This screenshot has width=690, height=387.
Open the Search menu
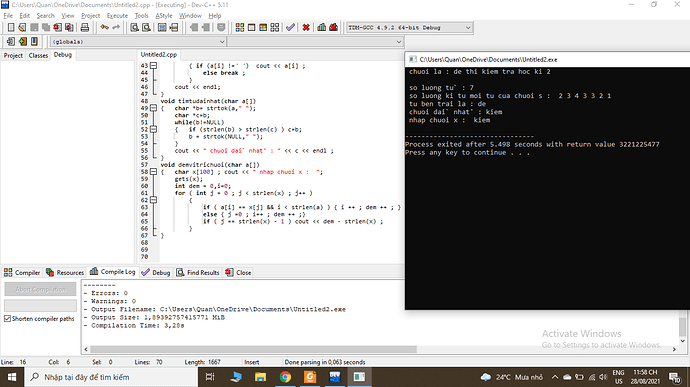pos(45,15)
